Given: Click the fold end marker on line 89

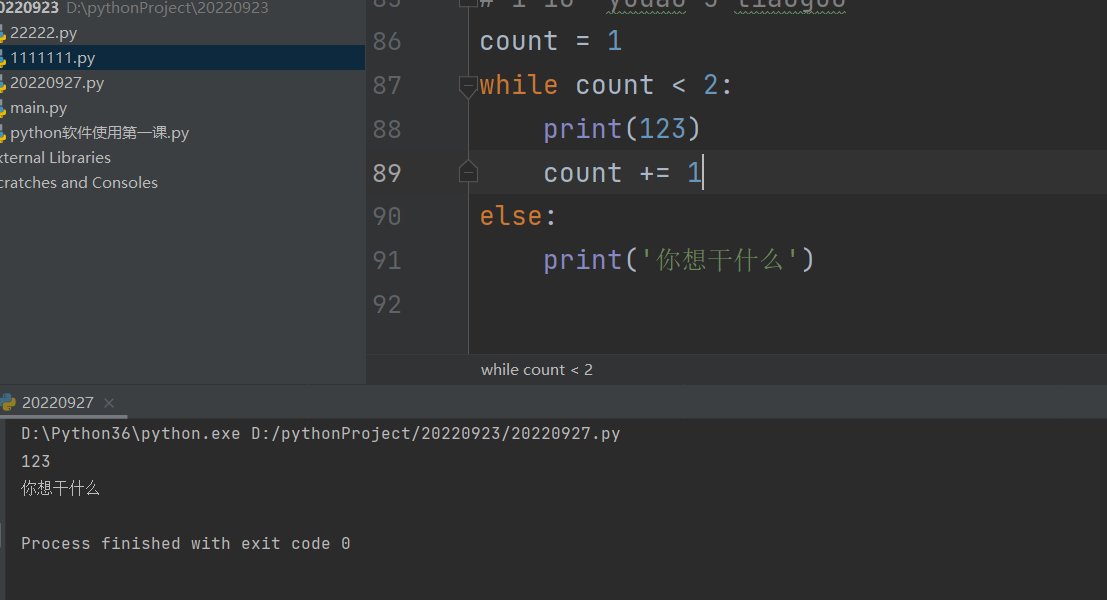Looking at the screenshot, I should (x=468, y=172).
